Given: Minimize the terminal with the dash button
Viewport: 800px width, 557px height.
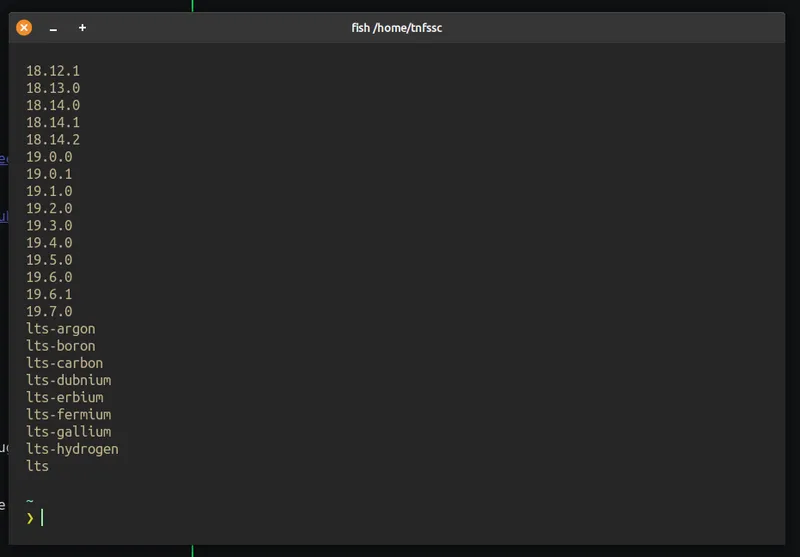Looking at the screenshot, I should tap(53, 28).
